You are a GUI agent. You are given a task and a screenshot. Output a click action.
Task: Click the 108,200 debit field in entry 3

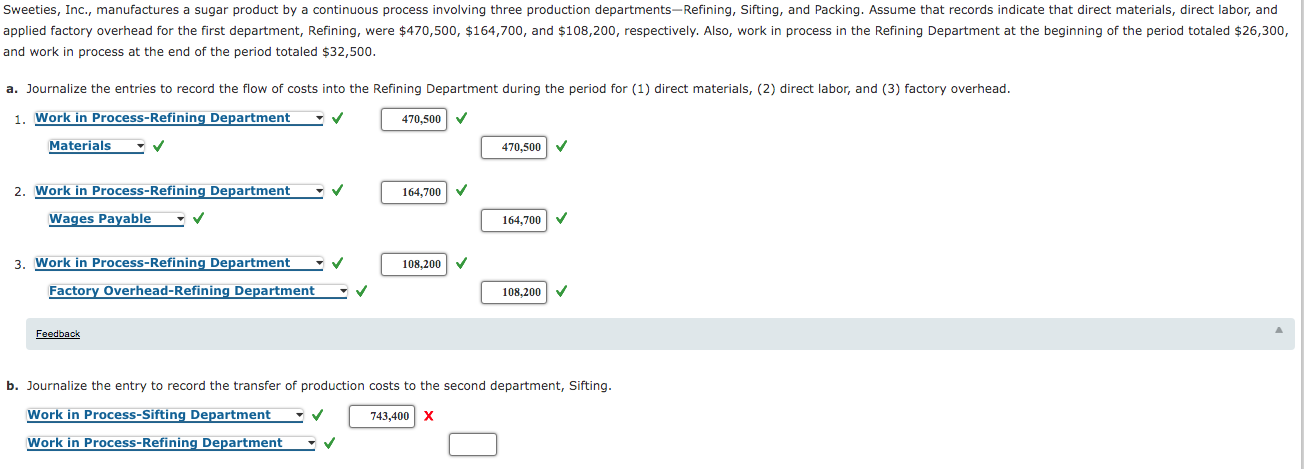(x=414, y=264)
